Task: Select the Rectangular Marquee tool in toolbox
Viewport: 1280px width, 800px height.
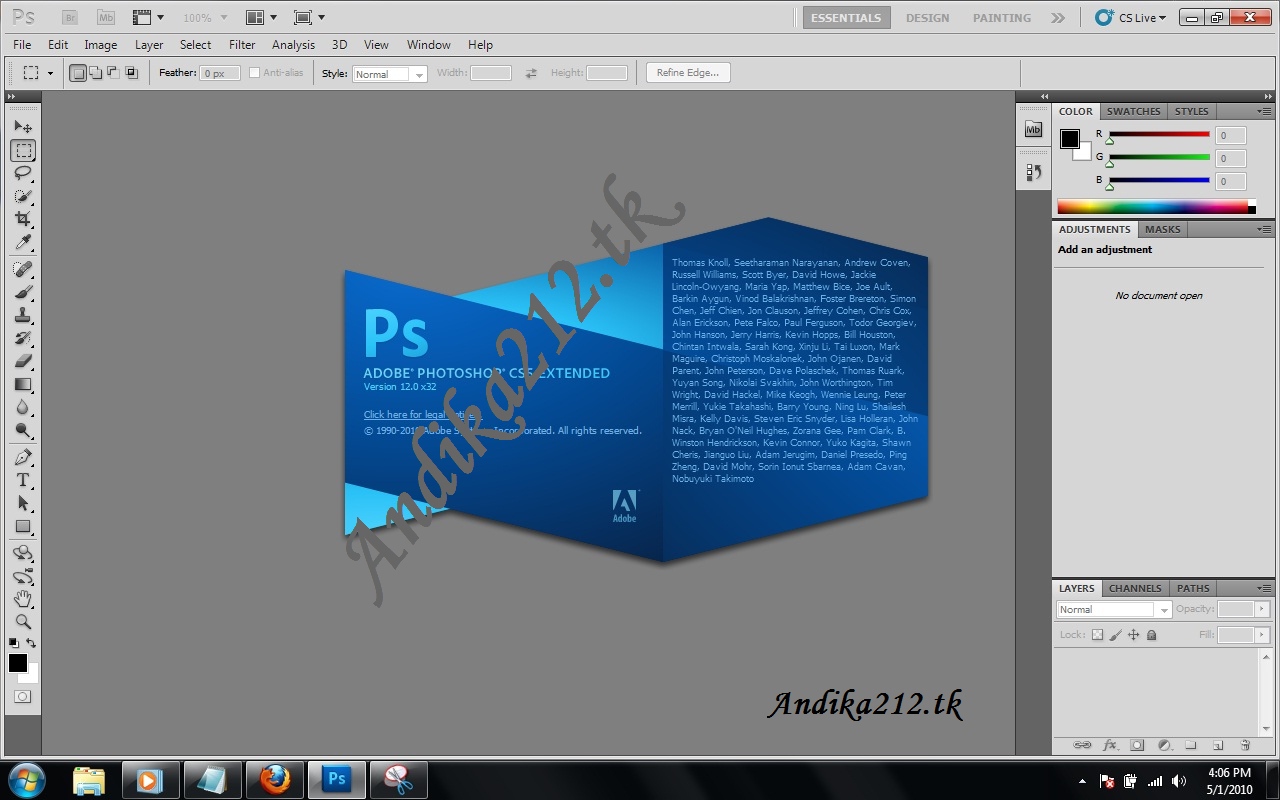Action: (x=23, y=151)
